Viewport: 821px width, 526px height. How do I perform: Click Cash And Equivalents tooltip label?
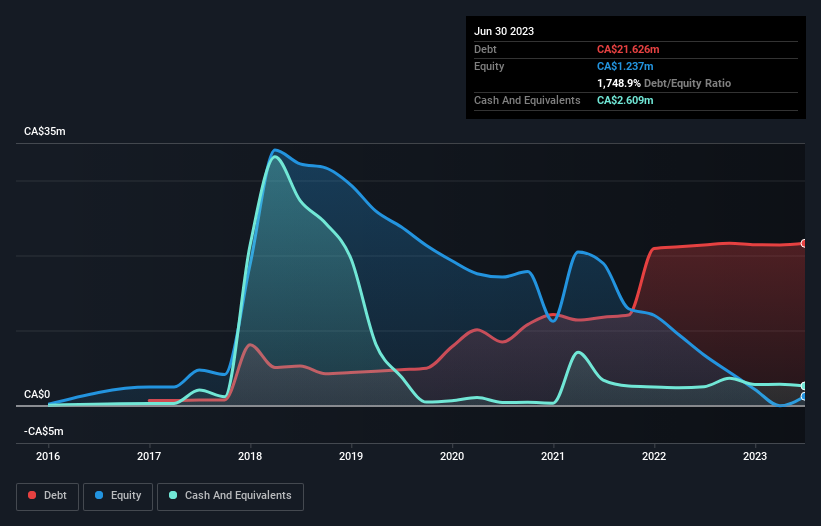(x=527, y=100)
